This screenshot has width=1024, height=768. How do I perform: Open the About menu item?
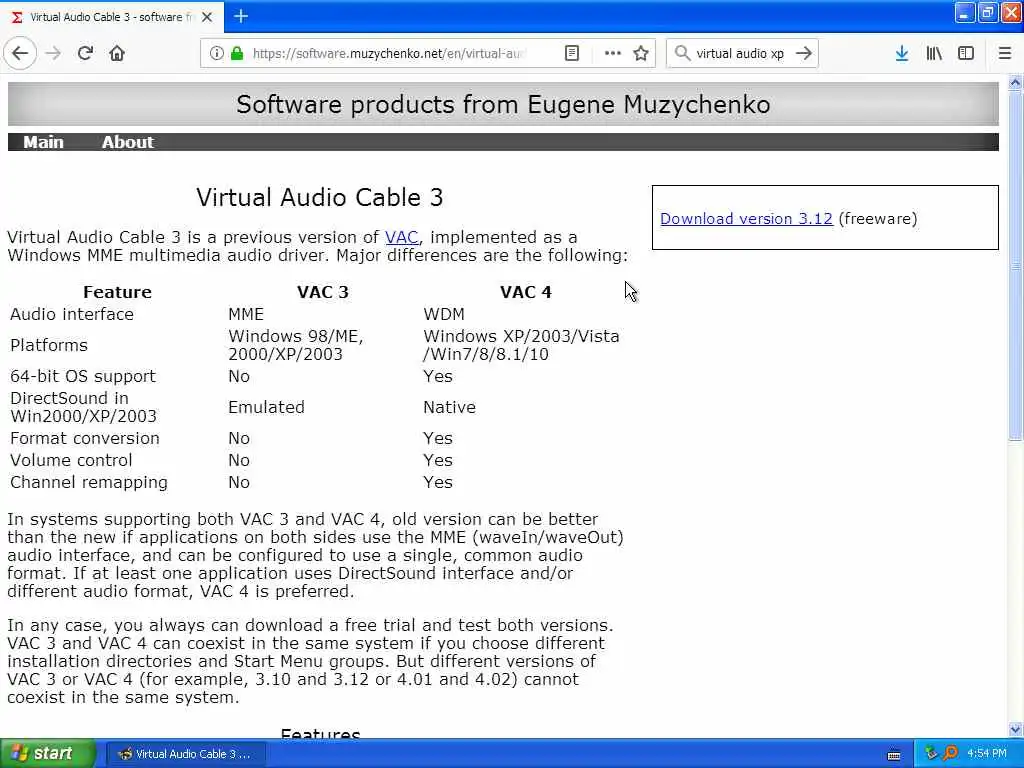tap(127, 142)
